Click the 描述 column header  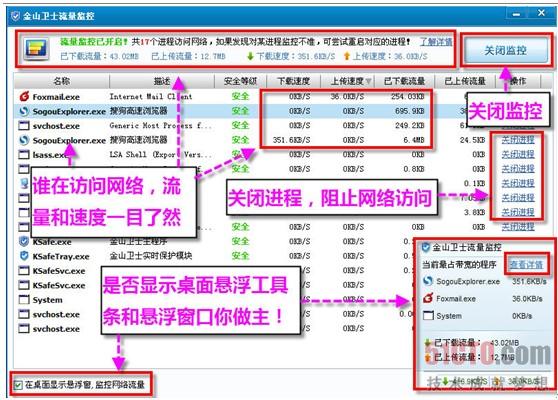(162, 81)
